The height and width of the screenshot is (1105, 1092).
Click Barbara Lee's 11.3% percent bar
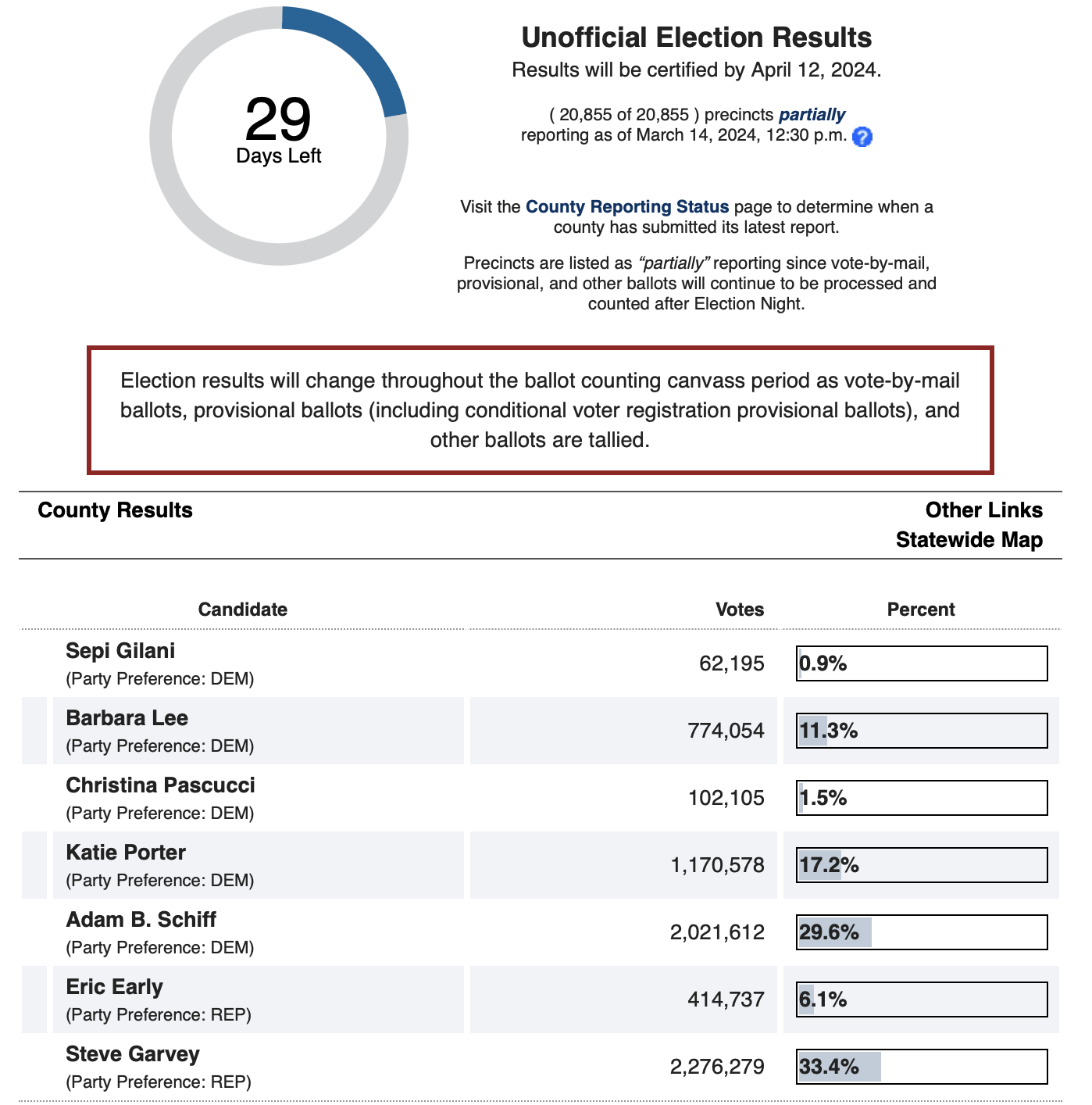coord(922,731)
